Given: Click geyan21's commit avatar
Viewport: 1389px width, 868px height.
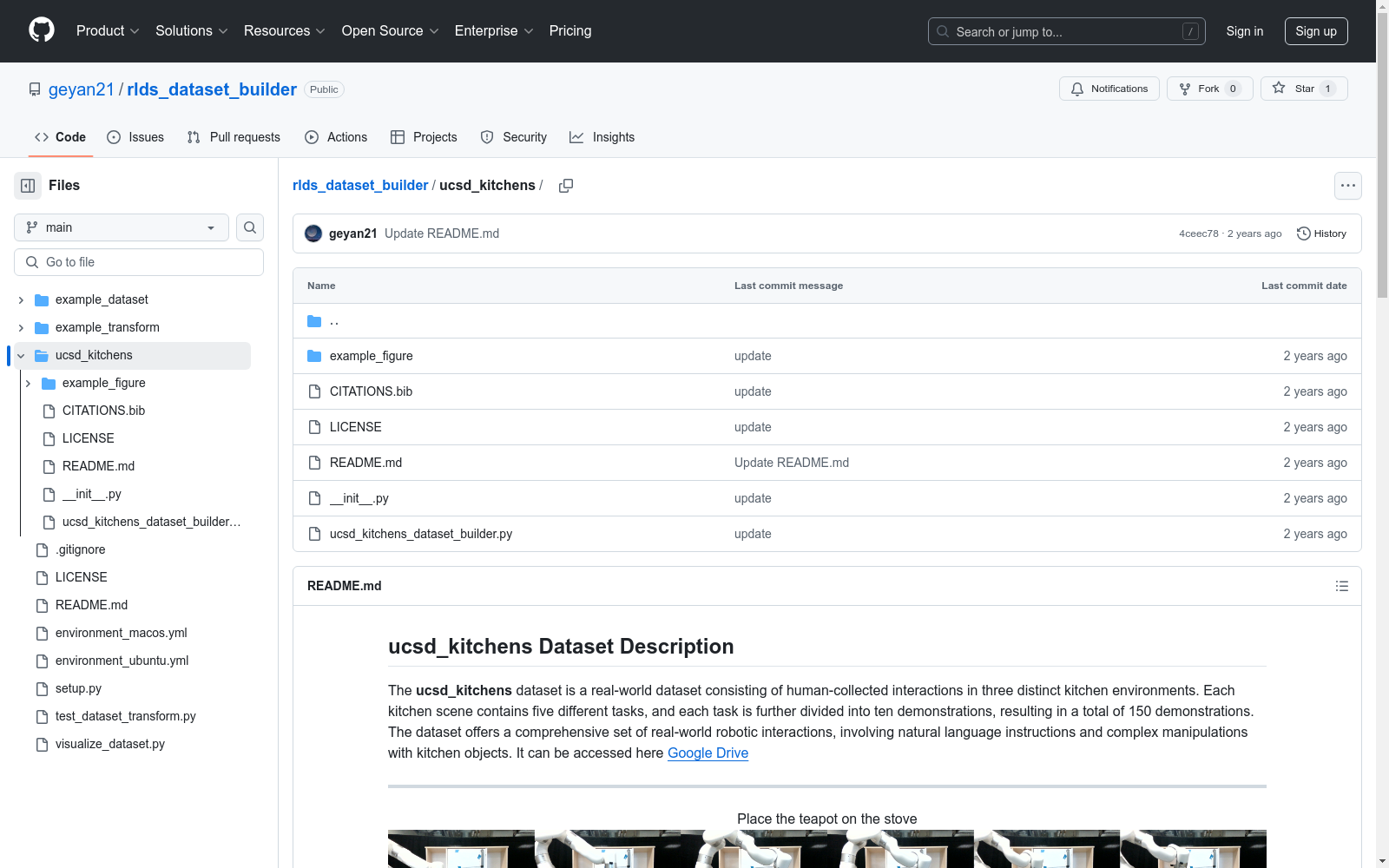Looking at the screenshot, I should click(x=313, y=233).
